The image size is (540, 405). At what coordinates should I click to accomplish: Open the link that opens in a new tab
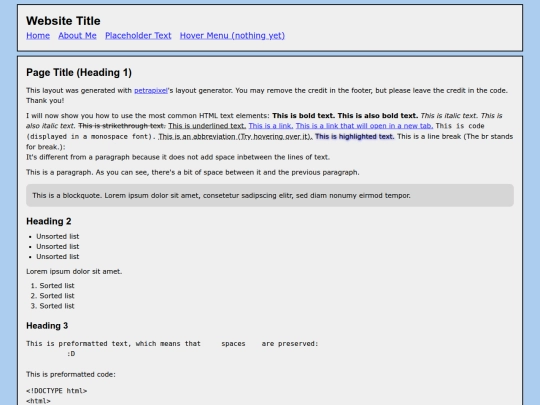pos(364,126)
